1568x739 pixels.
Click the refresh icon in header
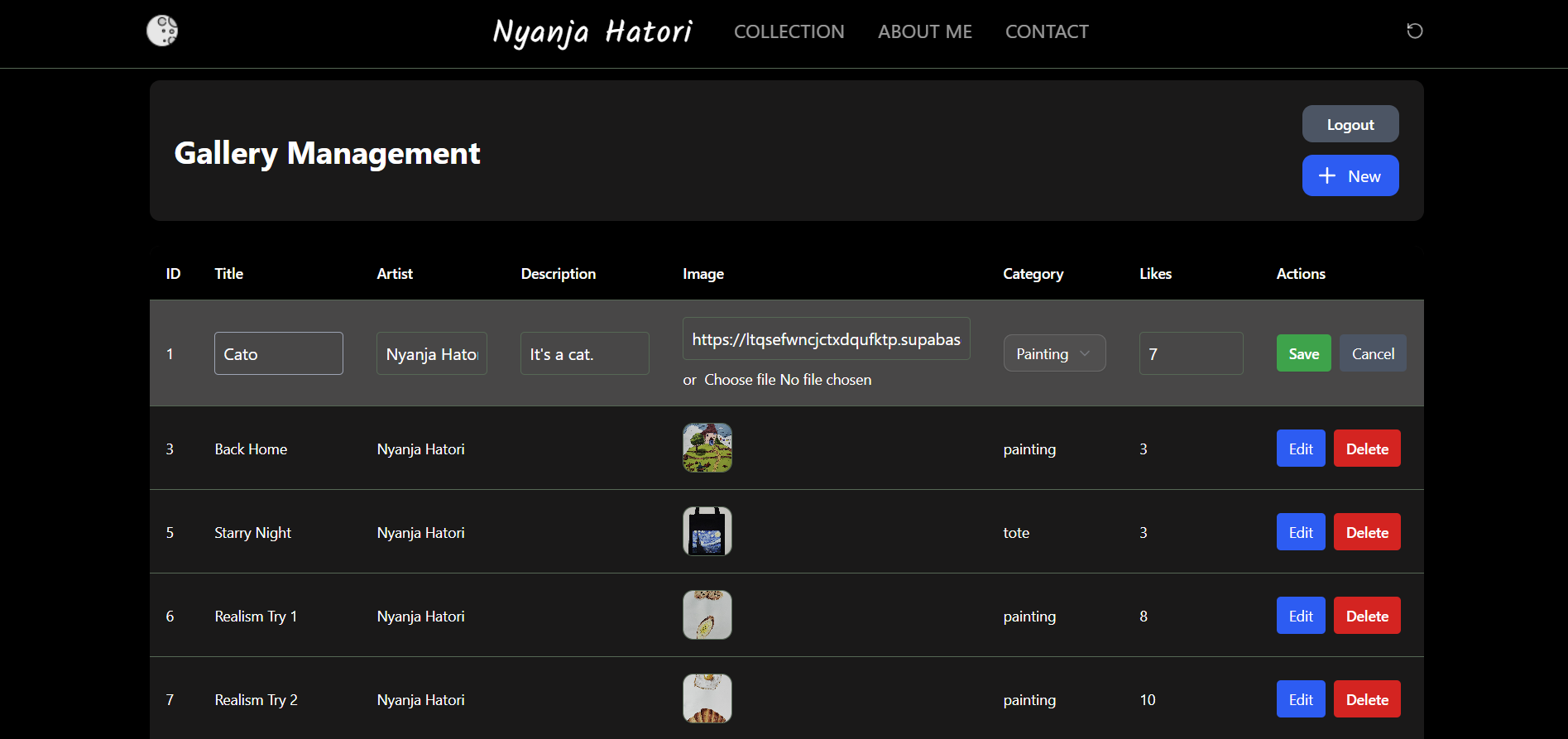(1414, 31)
